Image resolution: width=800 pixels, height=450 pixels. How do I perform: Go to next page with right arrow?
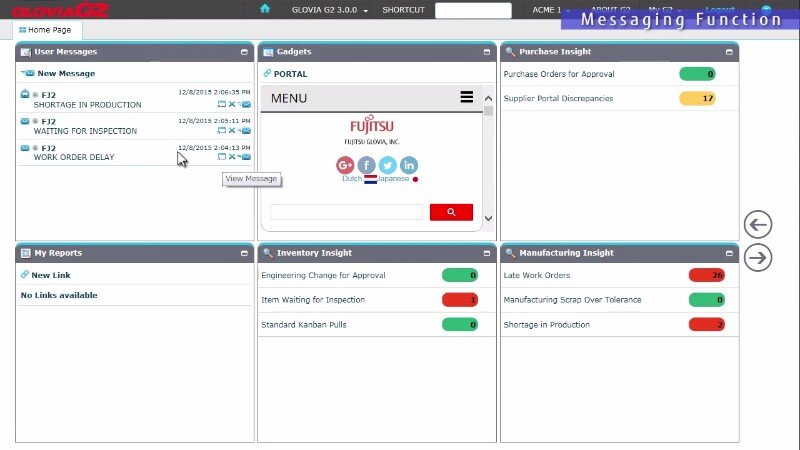pos(758,258)
